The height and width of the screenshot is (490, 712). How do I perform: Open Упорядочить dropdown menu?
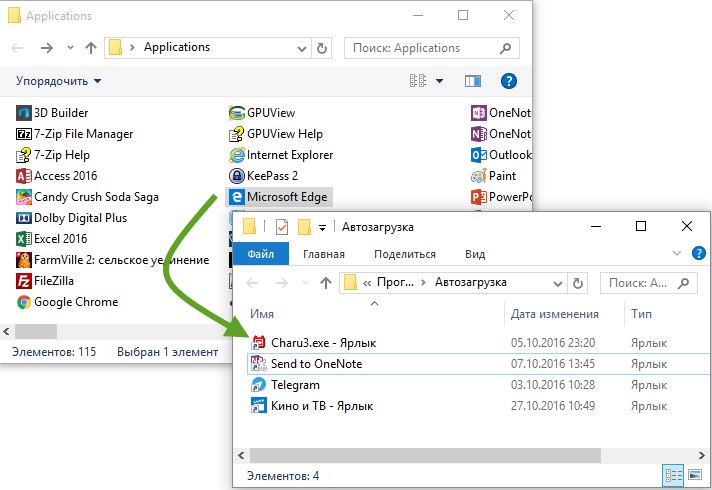59,81
